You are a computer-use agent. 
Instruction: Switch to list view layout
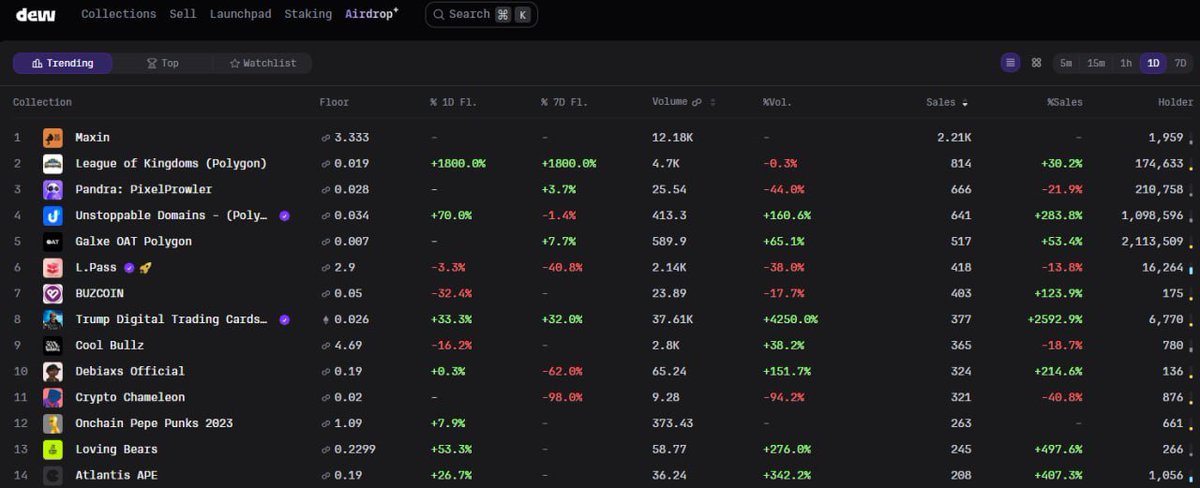pos(1011,63)
